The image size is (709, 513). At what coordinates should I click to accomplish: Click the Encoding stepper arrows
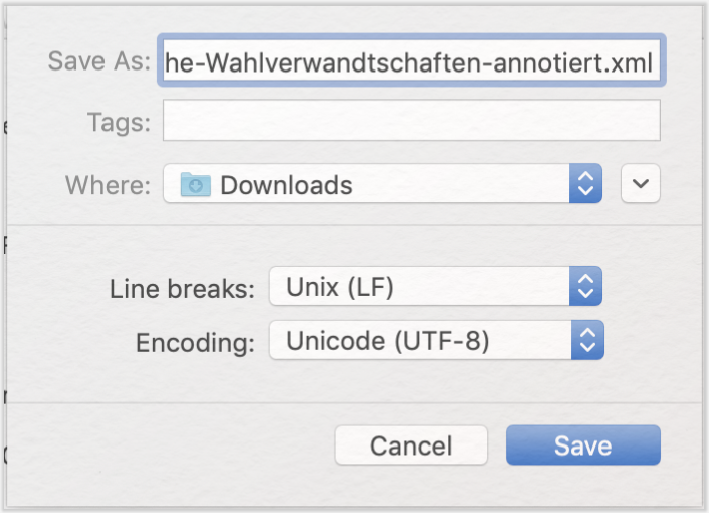pos(587,340)
